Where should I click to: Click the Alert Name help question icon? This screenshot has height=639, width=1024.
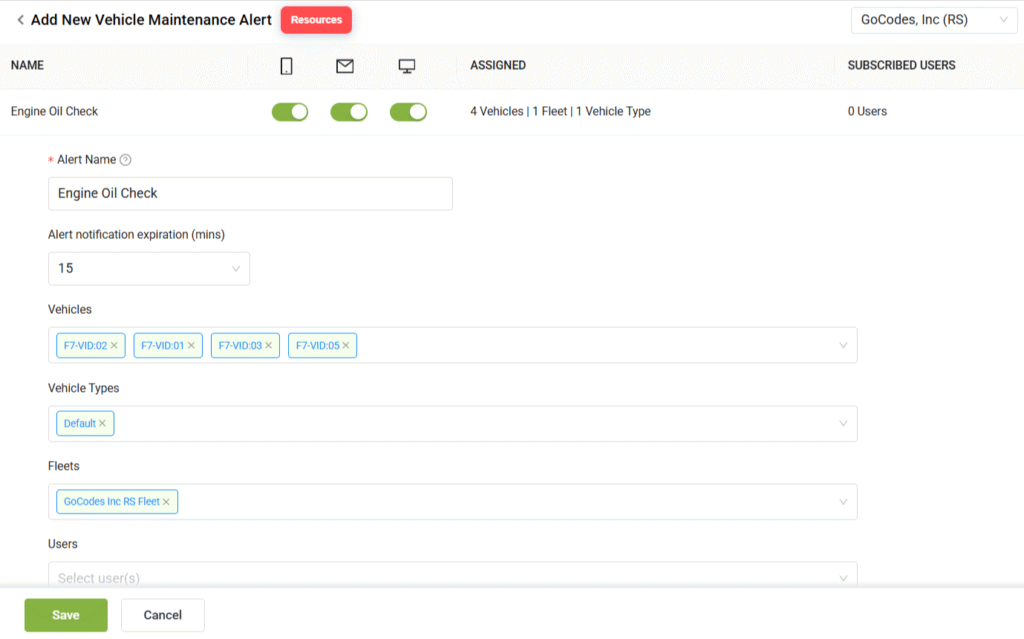tap(125, 160)
